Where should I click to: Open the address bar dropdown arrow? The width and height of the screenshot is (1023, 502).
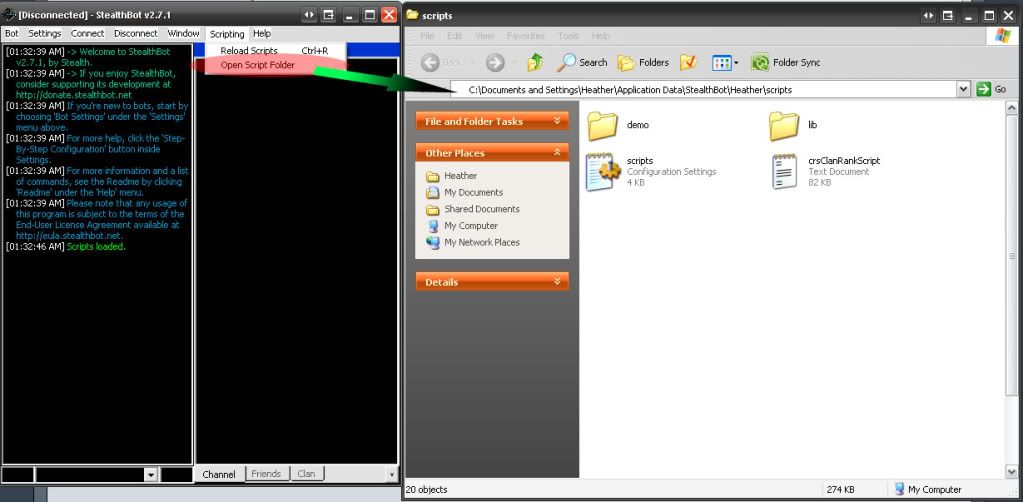(964, 89)
